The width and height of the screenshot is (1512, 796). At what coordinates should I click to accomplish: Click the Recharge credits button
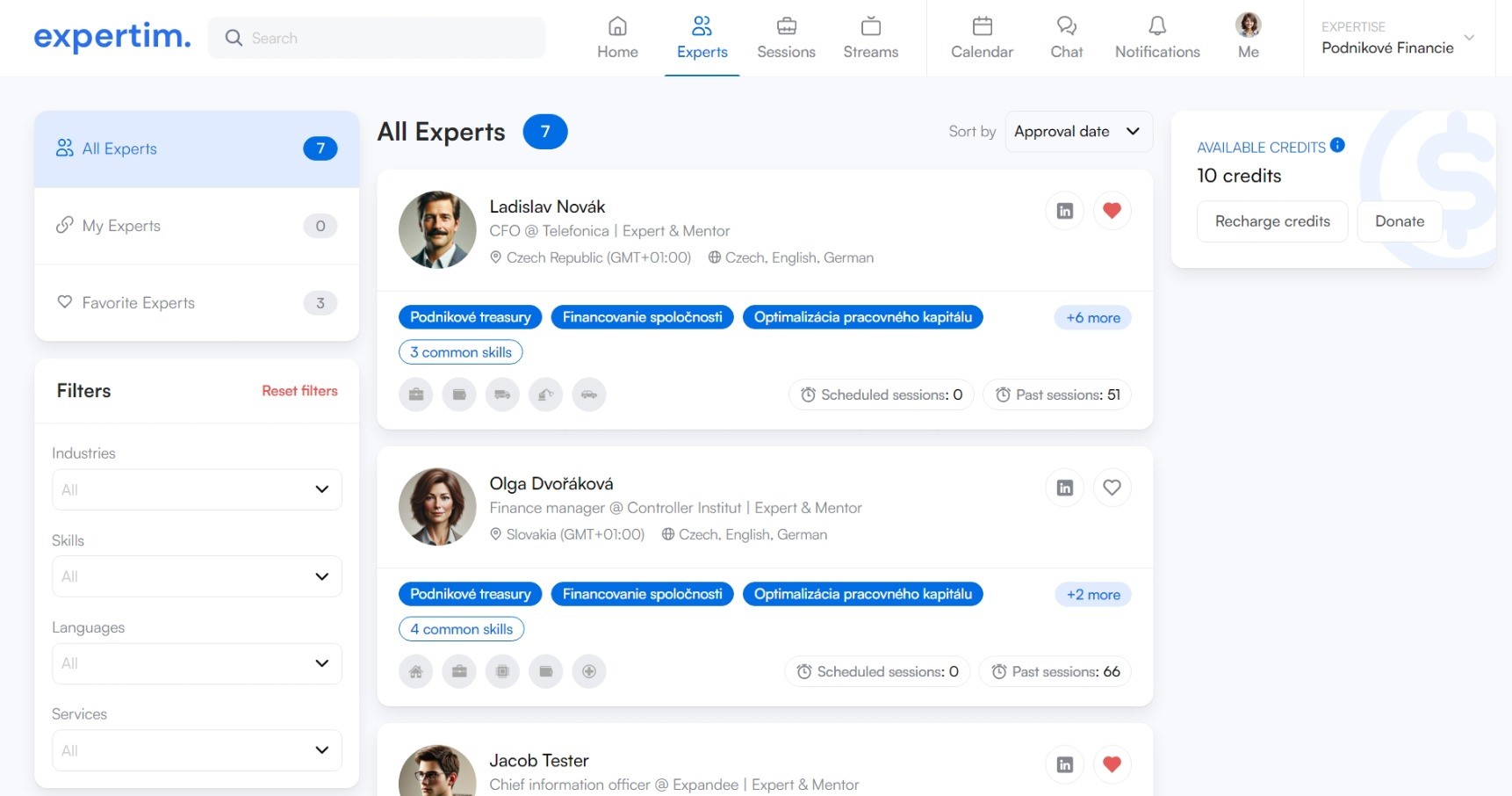click(x=1271, y=221)
